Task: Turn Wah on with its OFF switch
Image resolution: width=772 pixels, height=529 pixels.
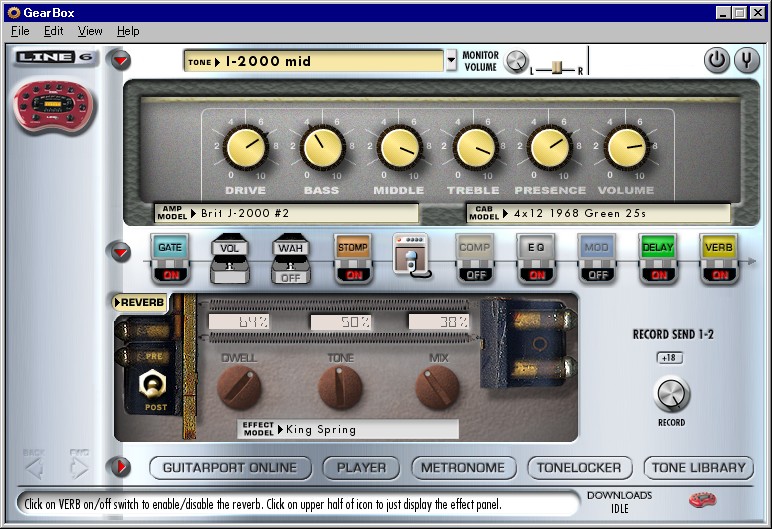Action: click(x=290, y=277)
